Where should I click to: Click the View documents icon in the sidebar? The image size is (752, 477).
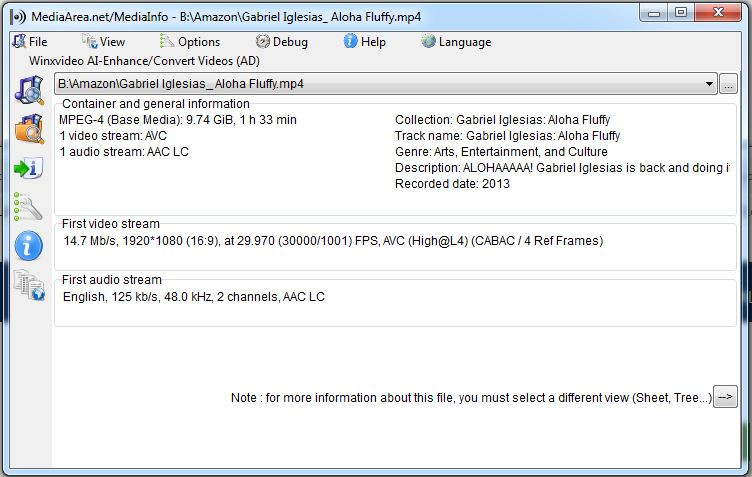(28, 286)
